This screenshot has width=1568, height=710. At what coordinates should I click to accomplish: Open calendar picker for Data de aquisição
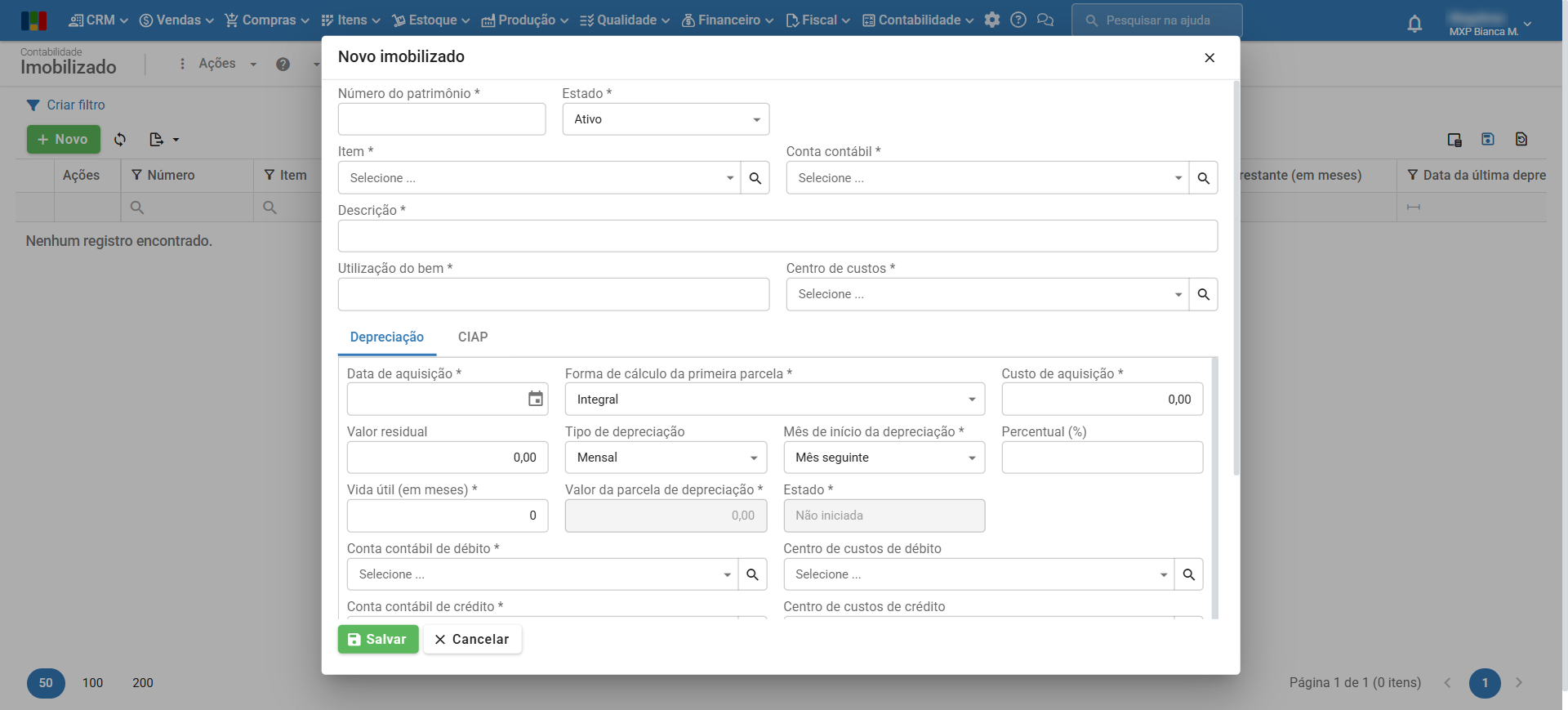pyautogui.click(x=535, y=400)
